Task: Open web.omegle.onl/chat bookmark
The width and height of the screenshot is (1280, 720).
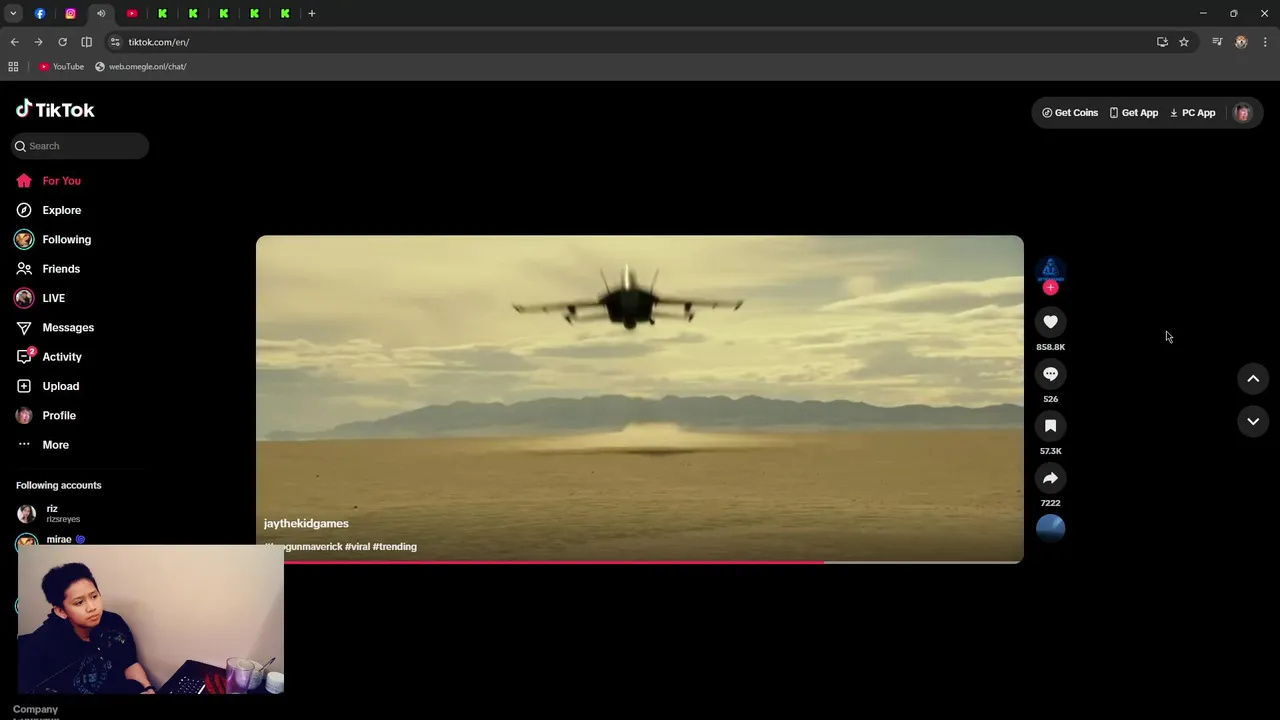Action: click(140, 66)
